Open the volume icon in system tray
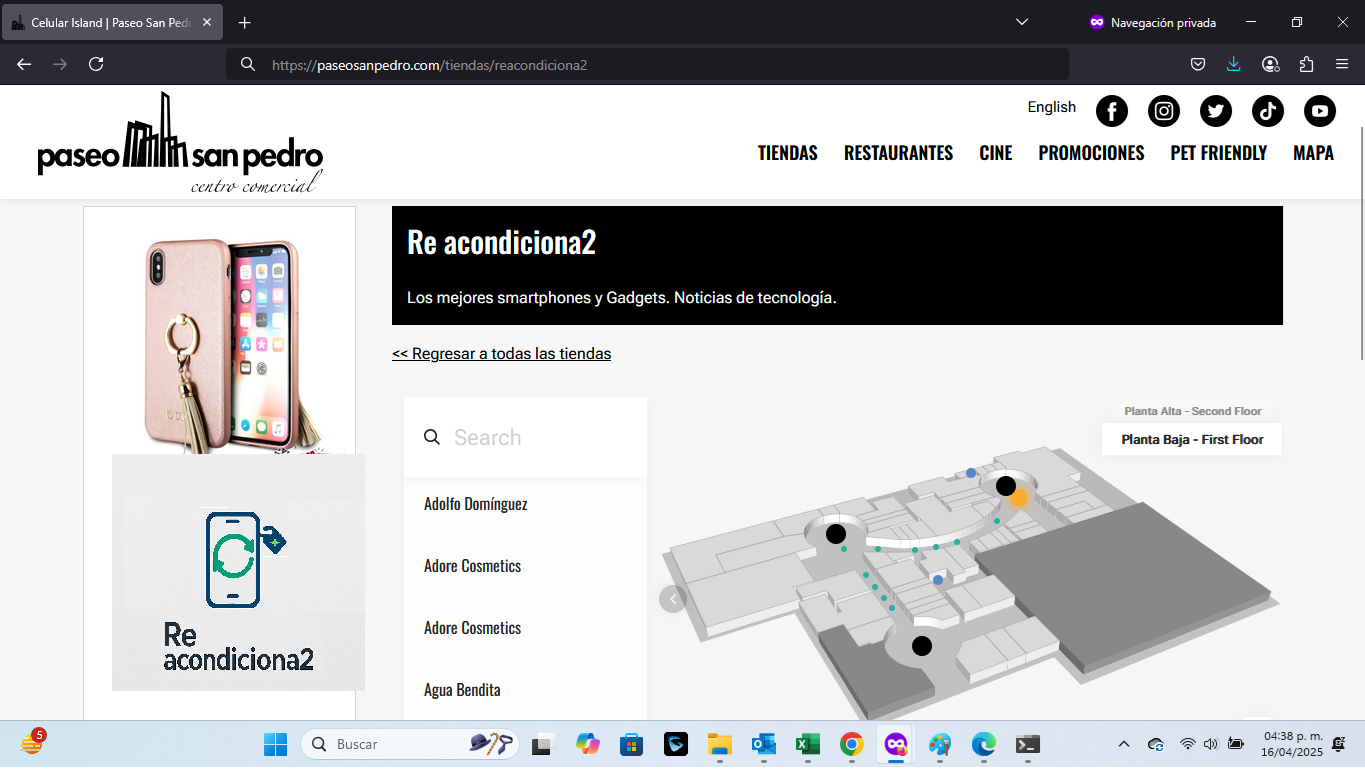Image resolution: width=1365 pixels, height=778 pixels. (x=1211, y=744)
